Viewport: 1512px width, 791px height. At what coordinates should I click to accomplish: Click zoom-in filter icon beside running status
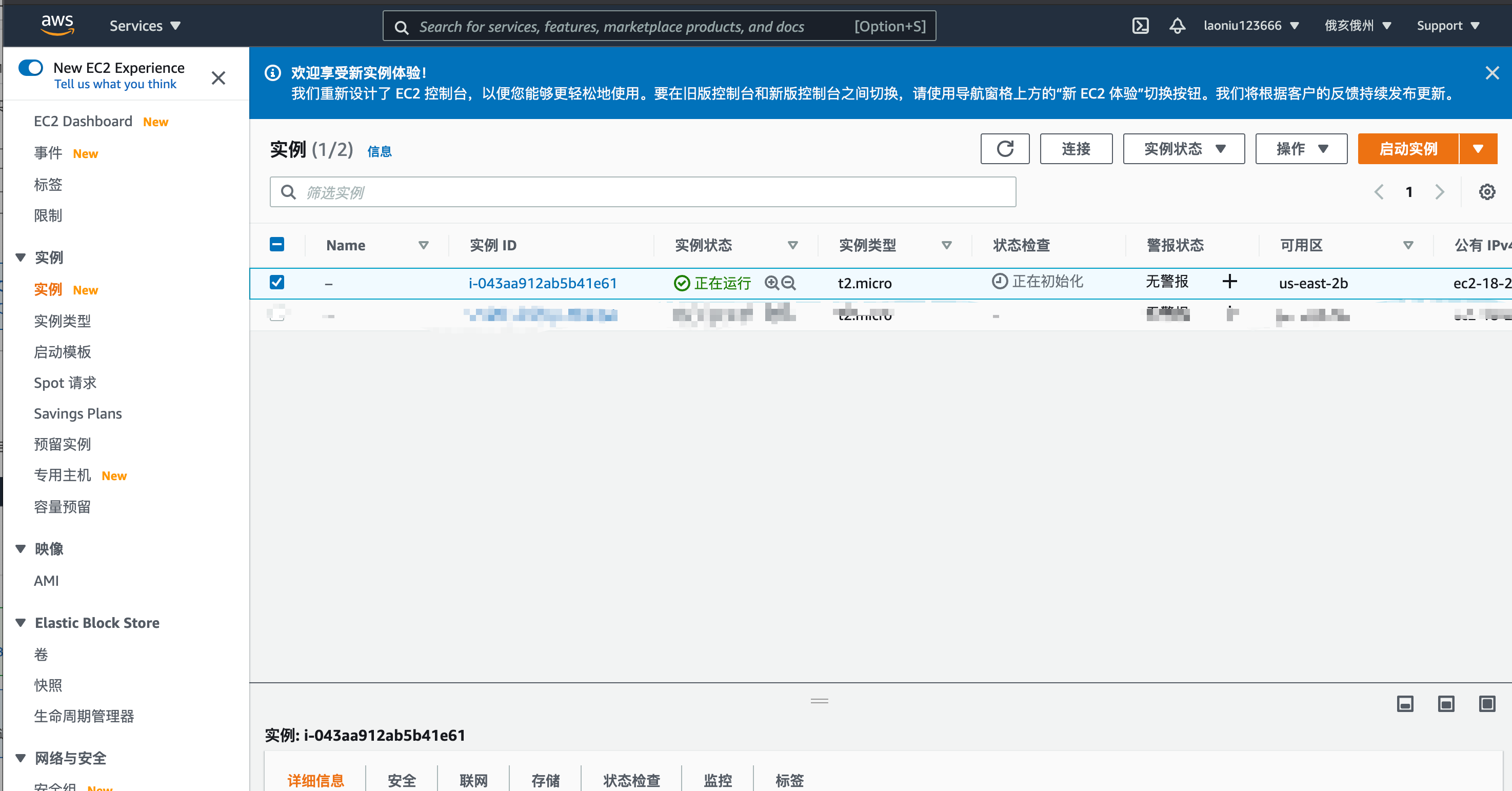pyautogui.click(x=771, y=283)
